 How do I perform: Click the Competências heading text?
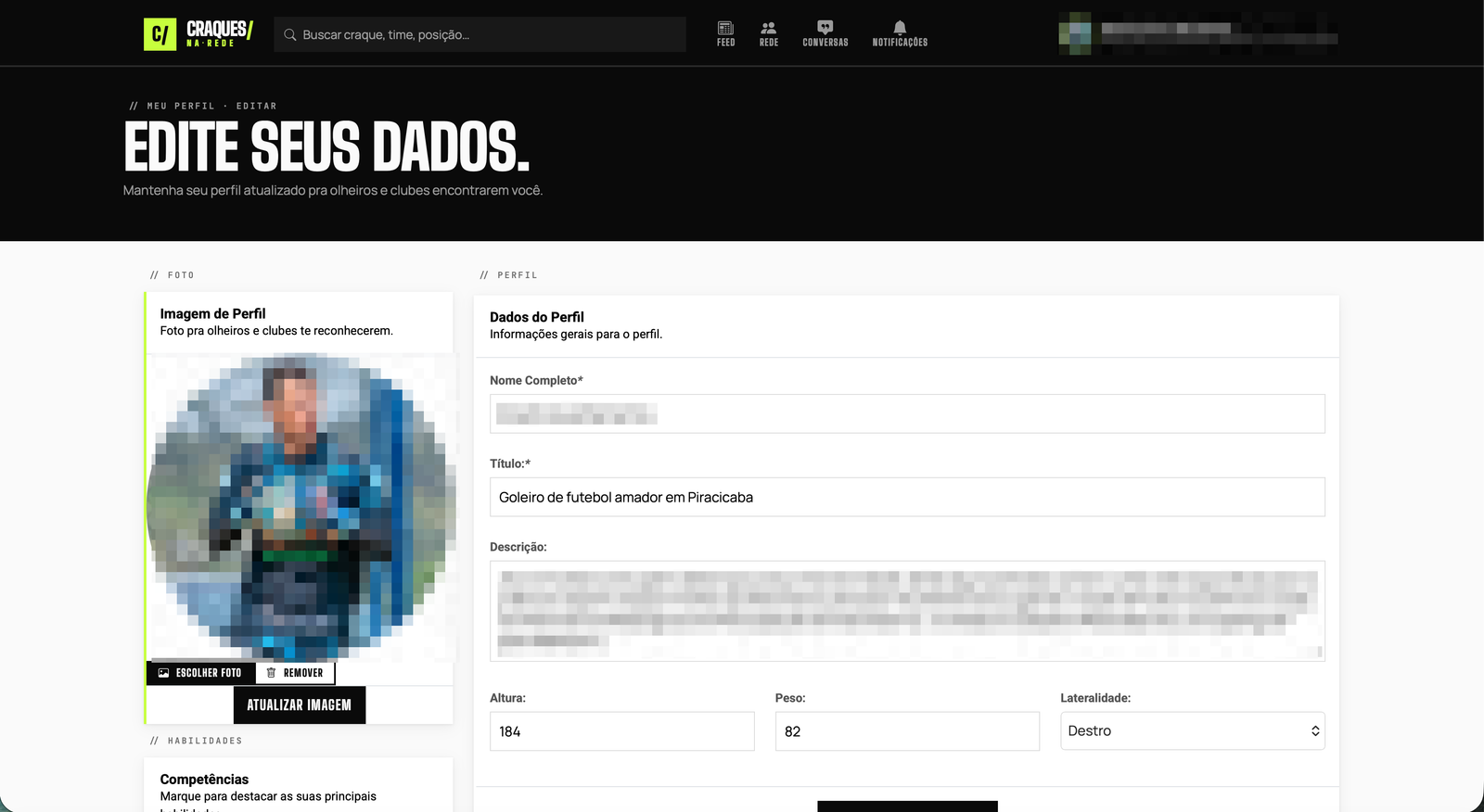click(204, 780)
